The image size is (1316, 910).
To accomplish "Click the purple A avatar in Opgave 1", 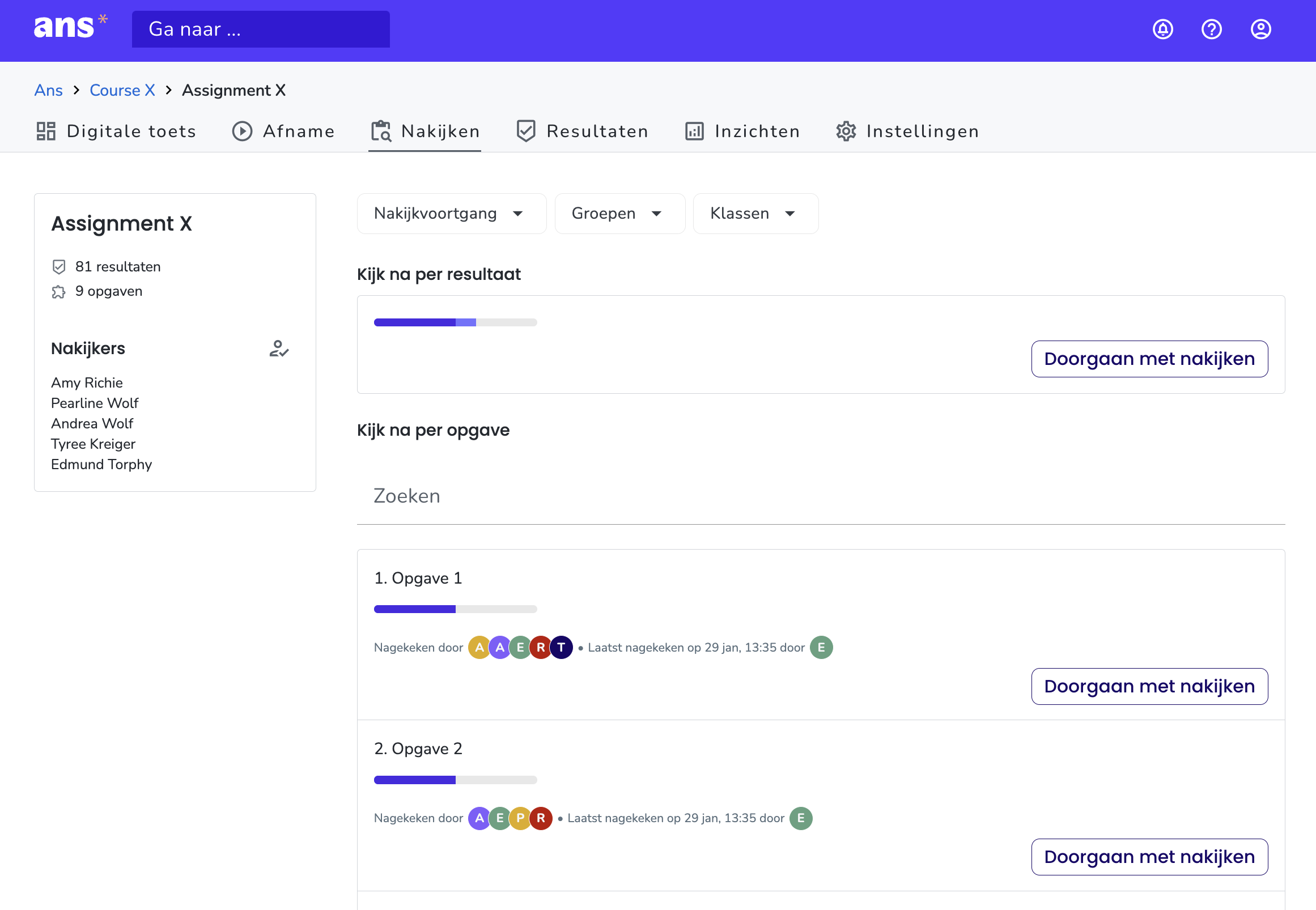I will click(x=500, y=647).
